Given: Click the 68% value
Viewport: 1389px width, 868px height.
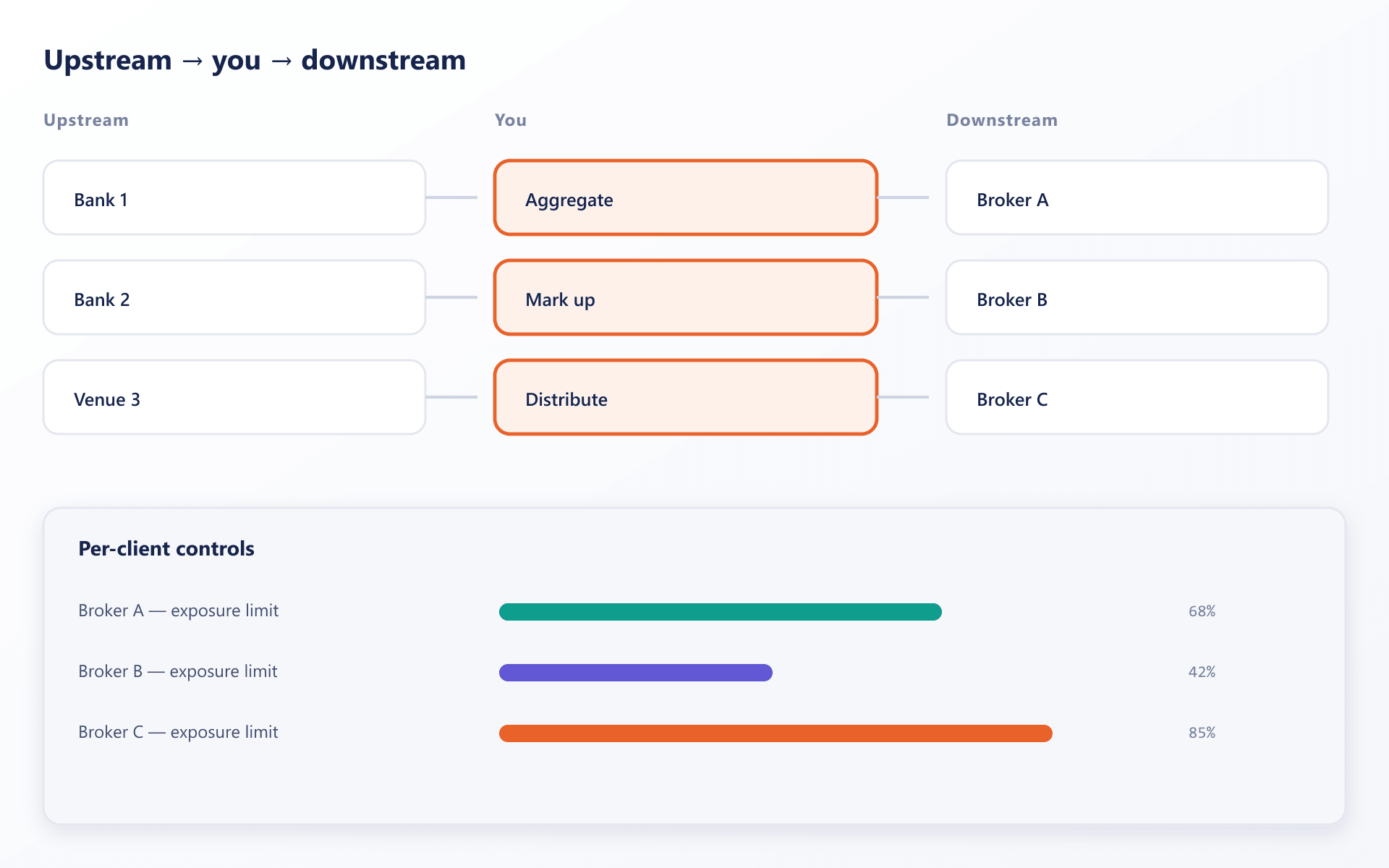Looking at the screenshot, I should (1202, 611).
